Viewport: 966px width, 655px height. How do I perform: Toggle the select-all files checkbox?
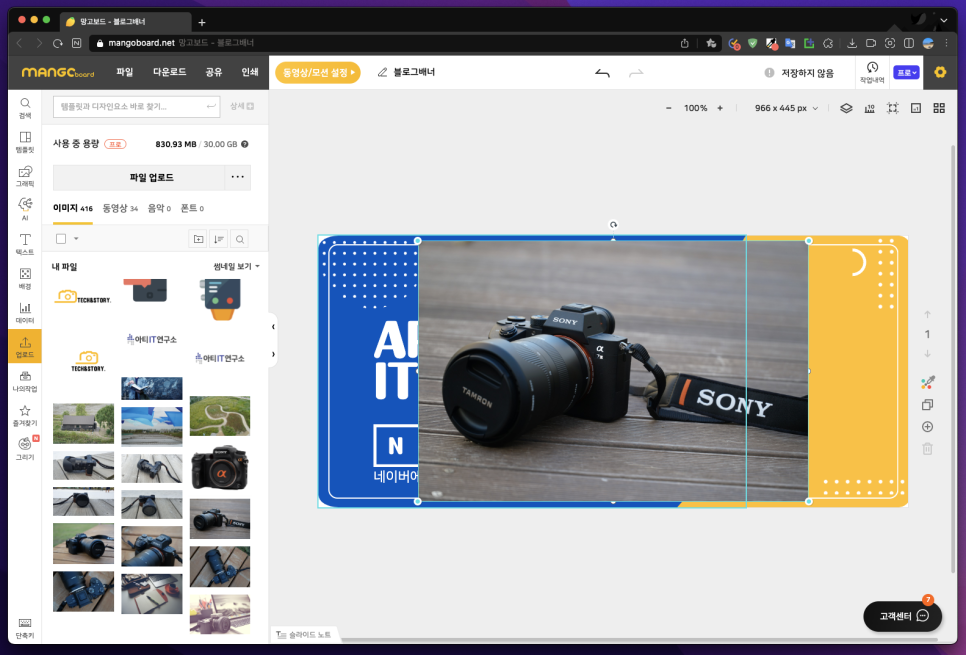61,239
